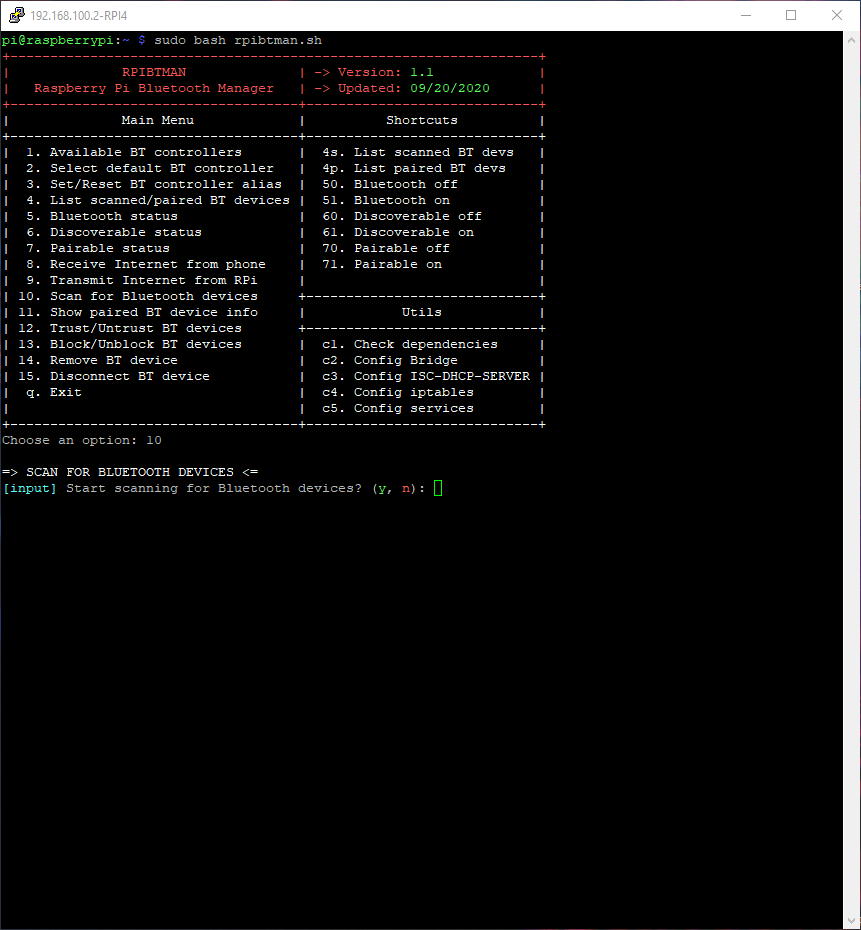Click 'c3. Config ISC-DHCP-SERVER' line
The height and width of the screenshot is (930, 861).
pyautogui.click(x=426, y=377)
